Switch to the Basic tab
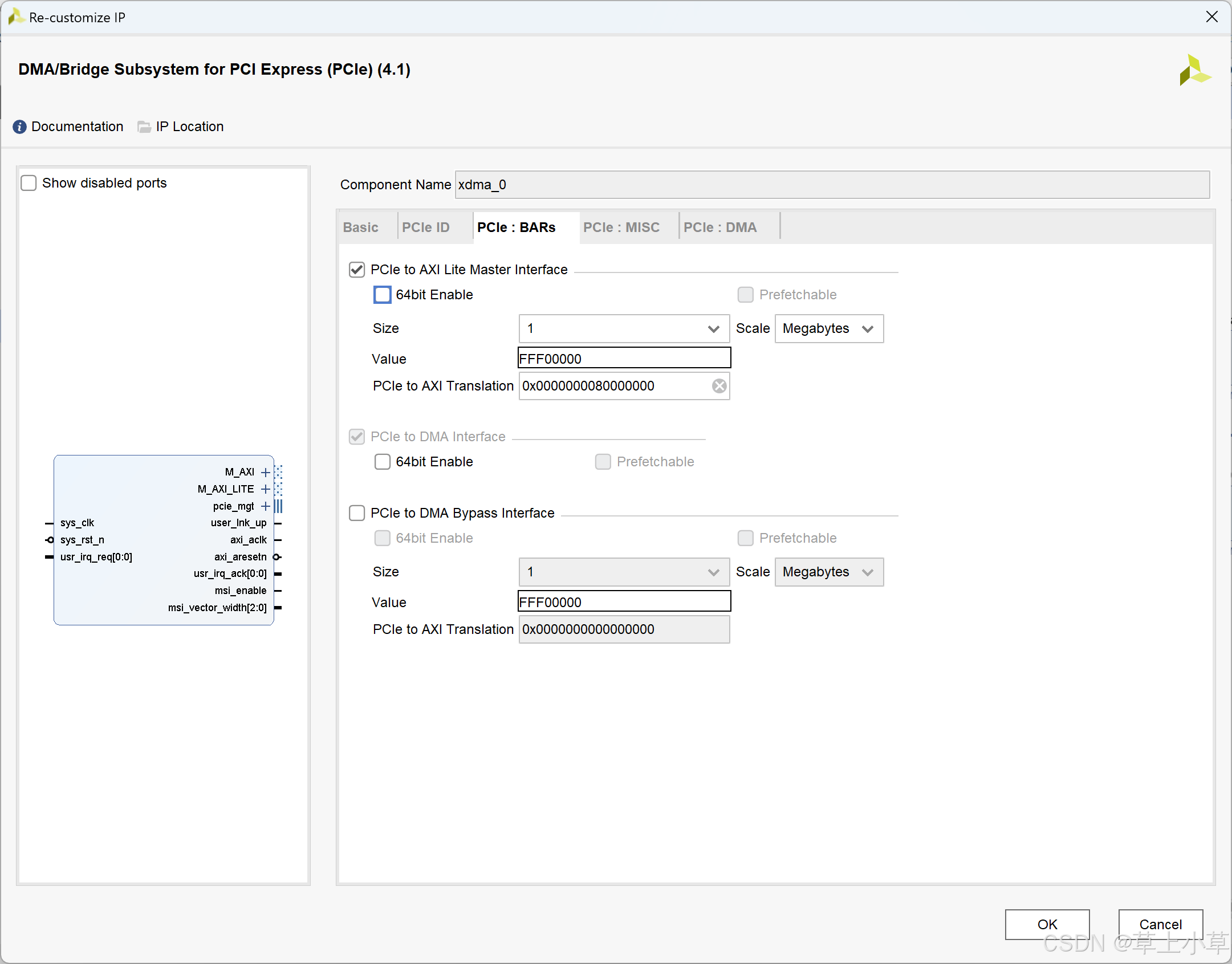 [x=360, y=227]
